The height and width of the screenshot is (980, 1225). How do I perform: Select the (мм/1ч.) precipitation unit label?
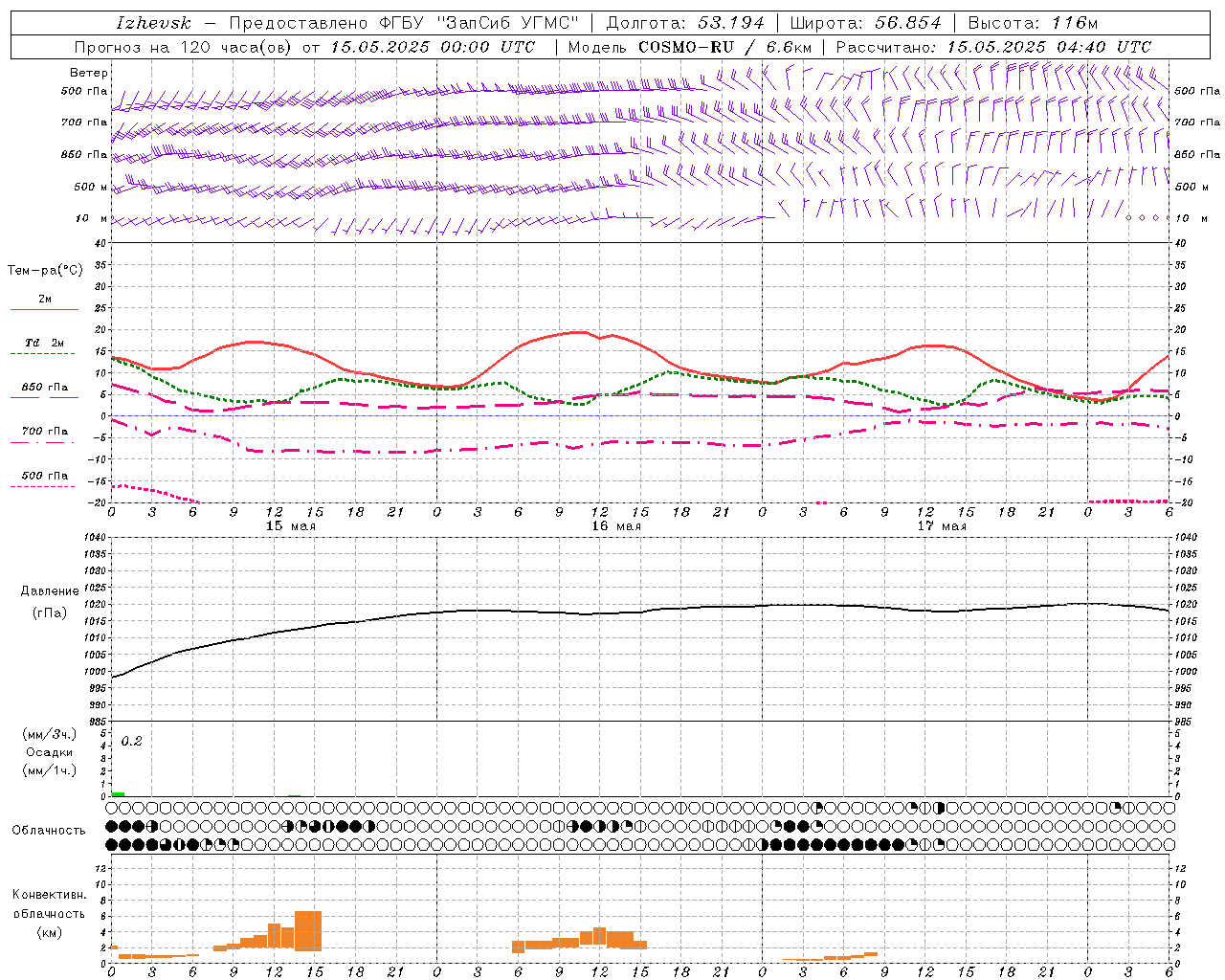[49, 770]
